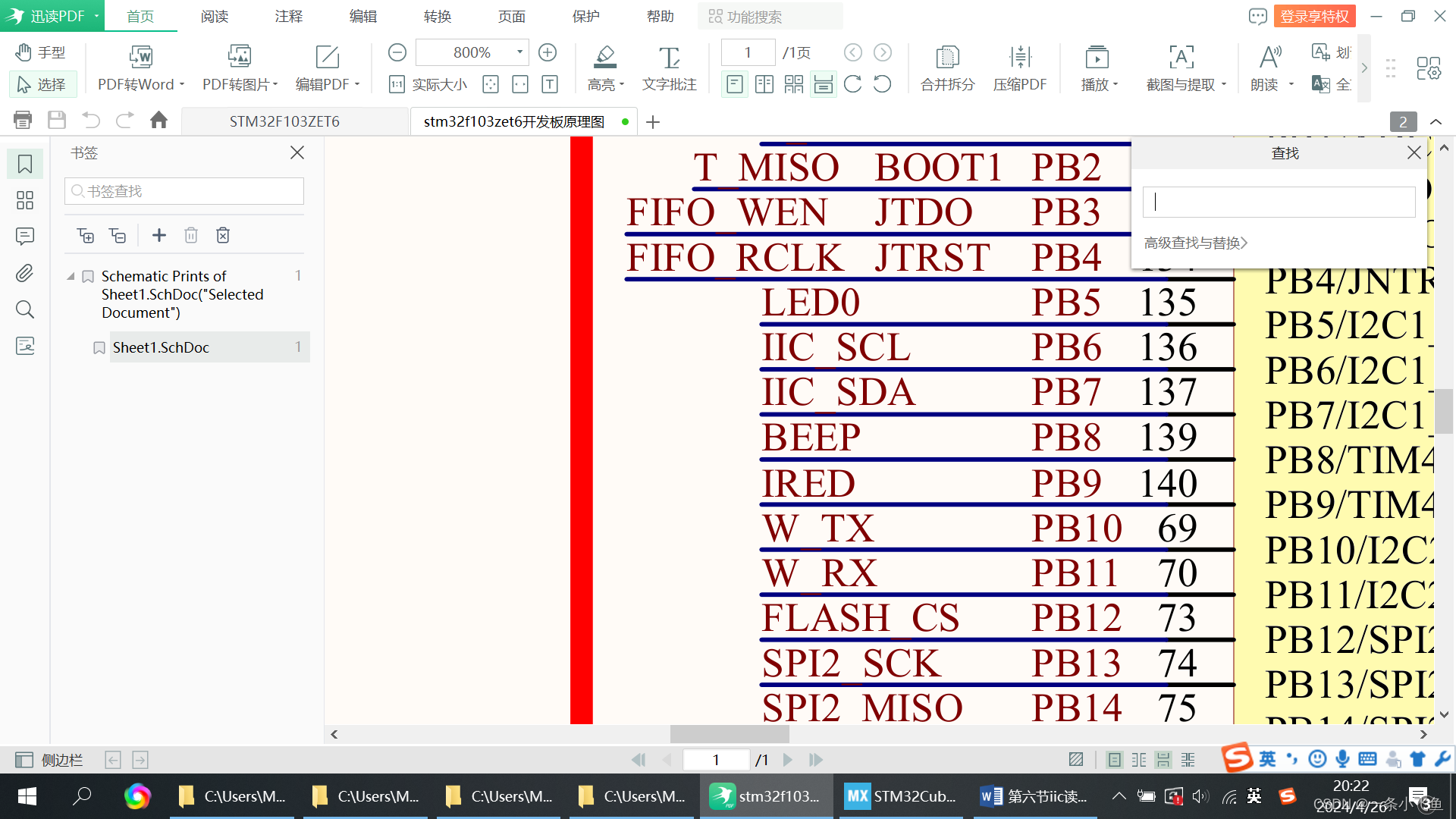Image resolution: width=1456 pixels, height=819 pixels.
Task: Open the 文字批注 text annotation tool
Action: [668, 67]
